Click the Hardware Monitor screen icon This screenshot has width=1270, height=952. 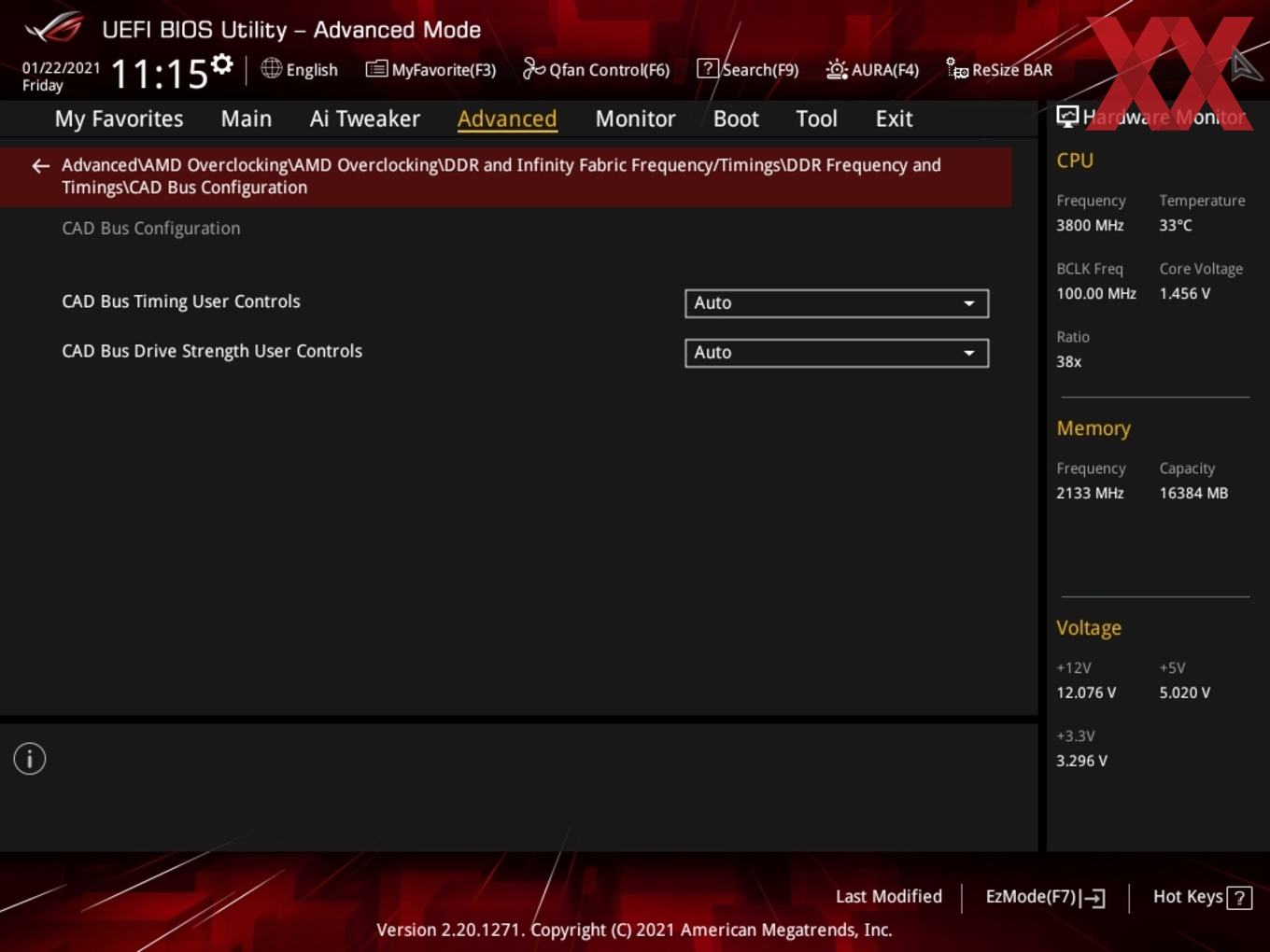[1067, 117]
